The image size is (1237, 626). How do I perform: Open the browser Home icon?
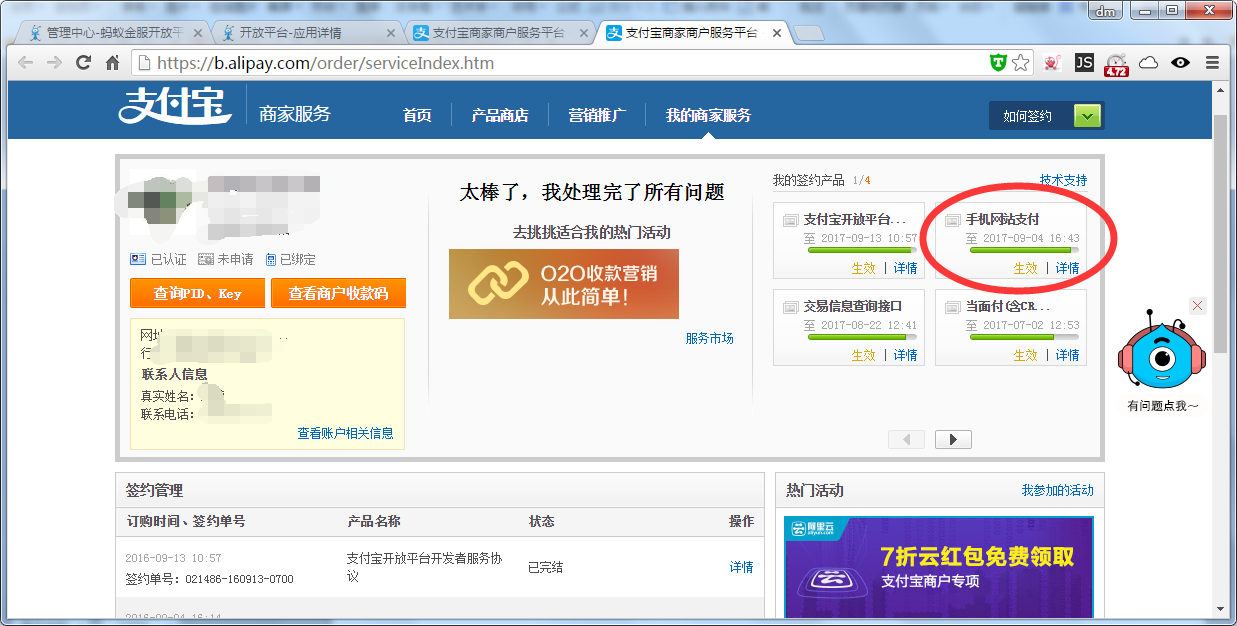113,63
